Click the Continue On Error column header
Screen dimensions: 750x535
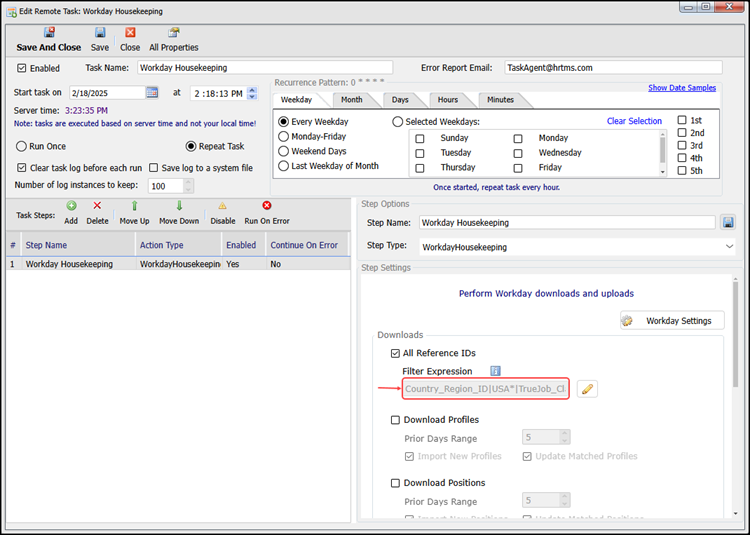307,245
